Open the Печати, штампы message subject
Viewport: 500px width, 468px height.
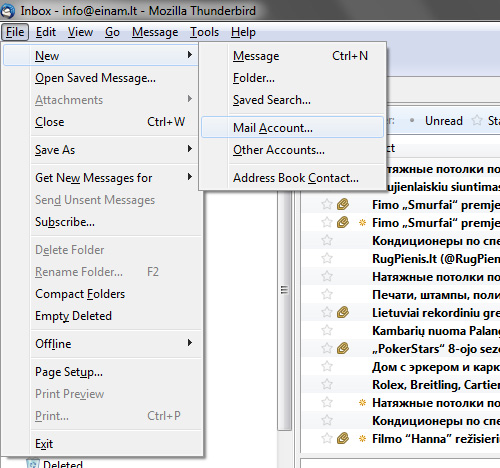(x=436, y=295)
